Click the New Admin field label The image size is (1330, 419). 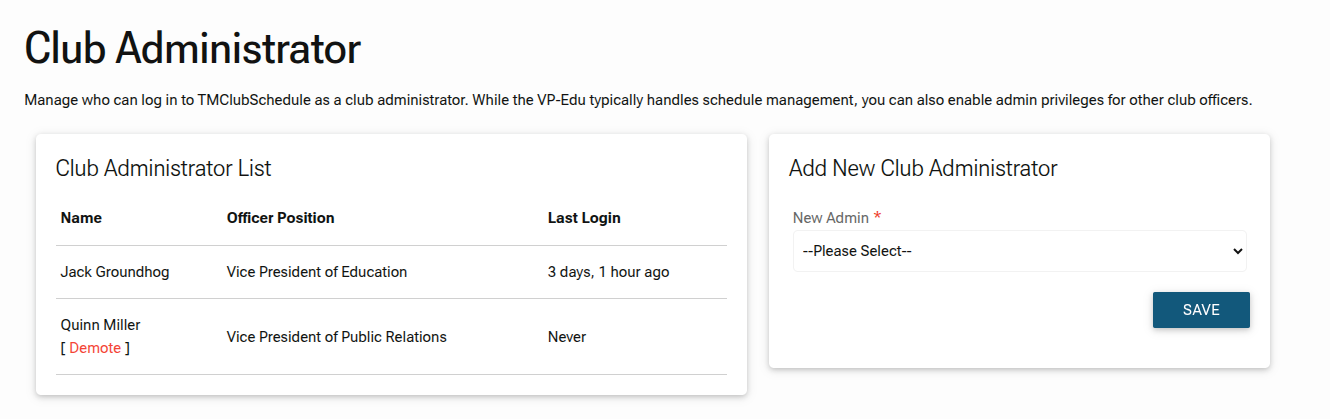click(x=830, y=217)
